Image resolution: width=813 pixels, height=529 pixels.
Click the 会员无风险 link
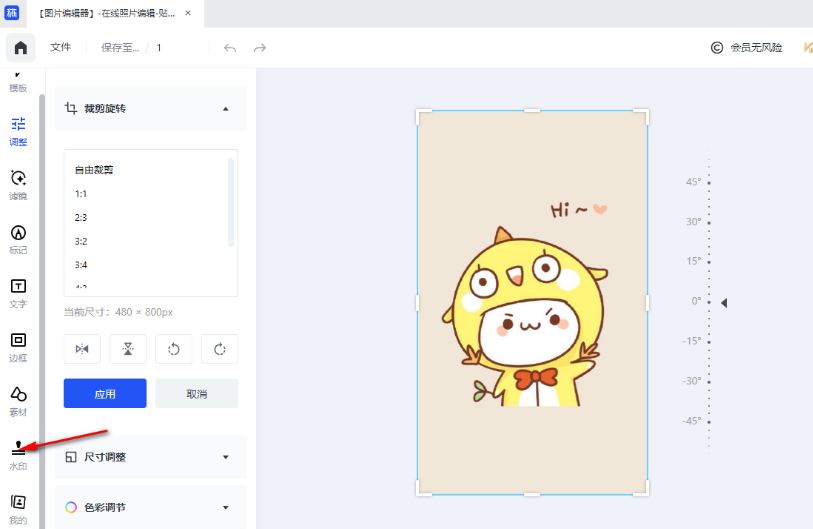coord(756,48)
